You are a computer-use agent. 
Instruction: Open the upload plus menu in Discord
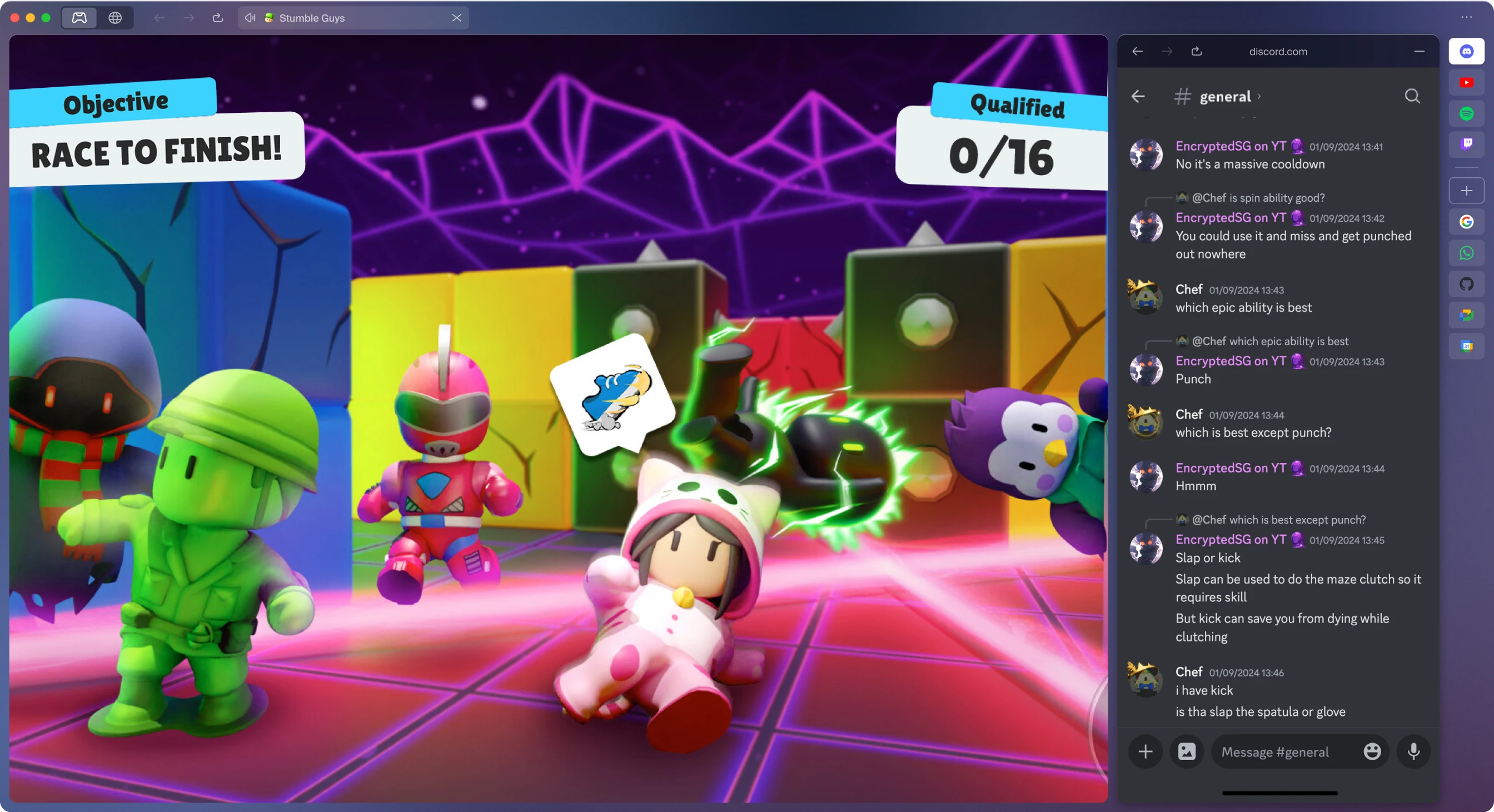coord(1145,751)
